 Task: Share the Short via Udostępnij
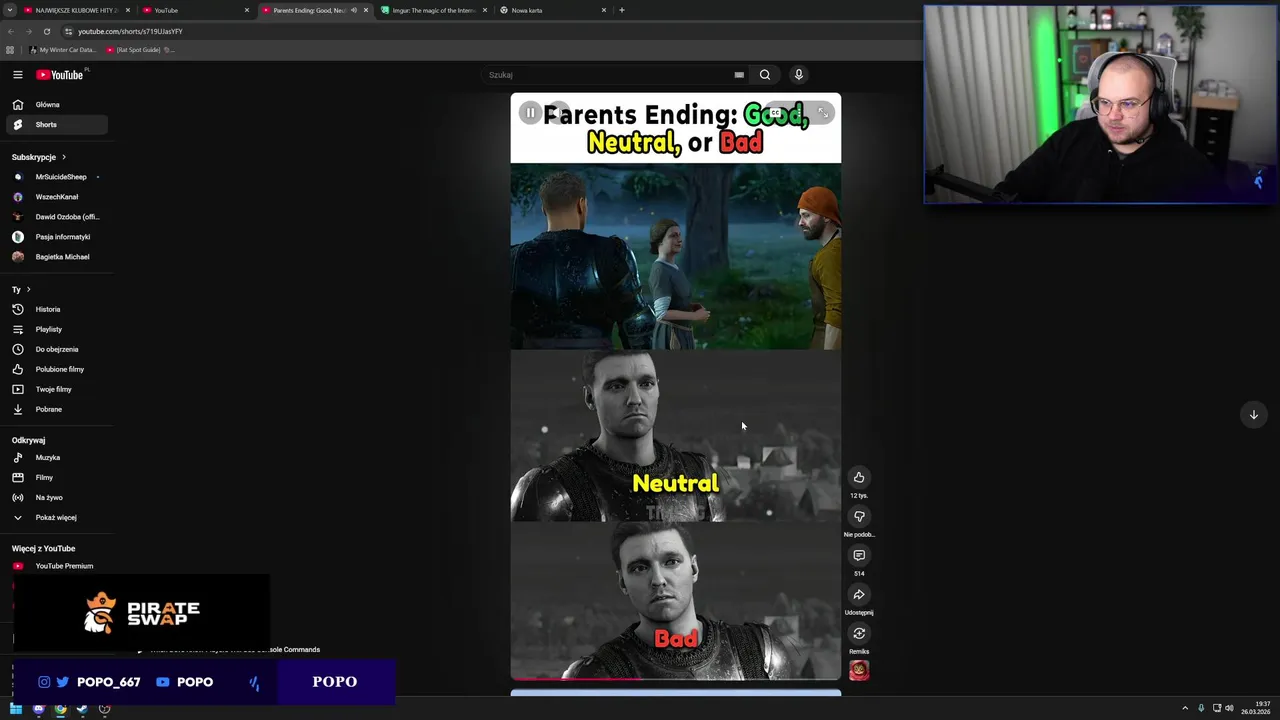(x=859, y=594)
